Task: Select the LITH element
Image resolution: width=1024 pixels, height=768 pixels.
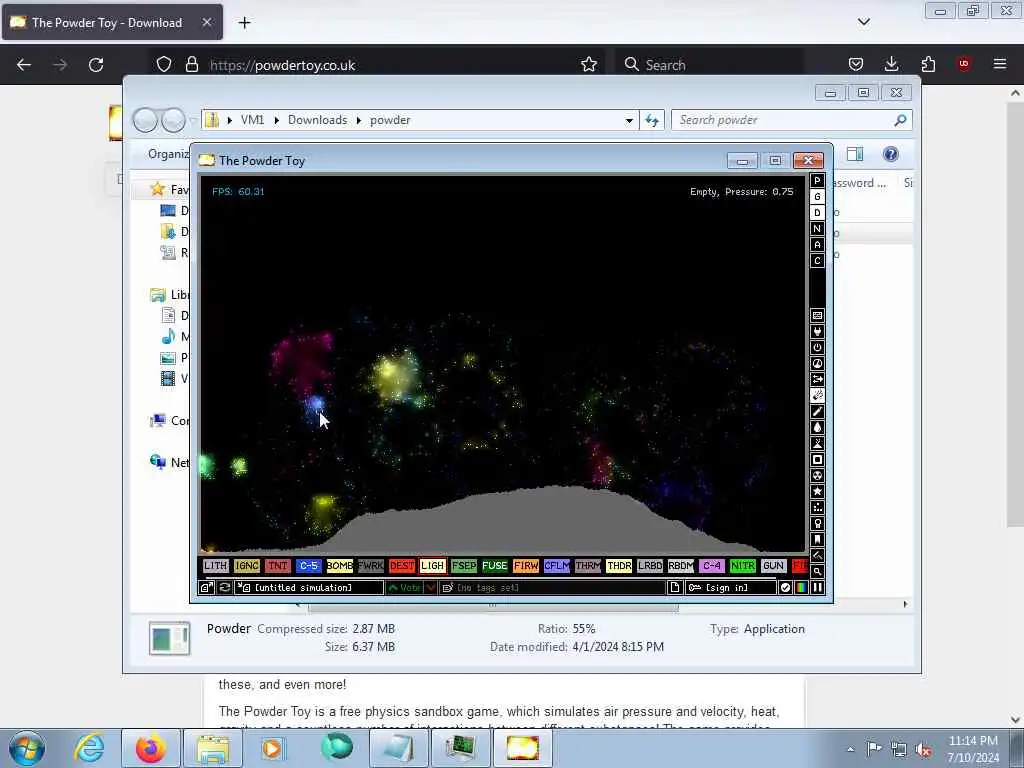Action: (x=215, y=566)
